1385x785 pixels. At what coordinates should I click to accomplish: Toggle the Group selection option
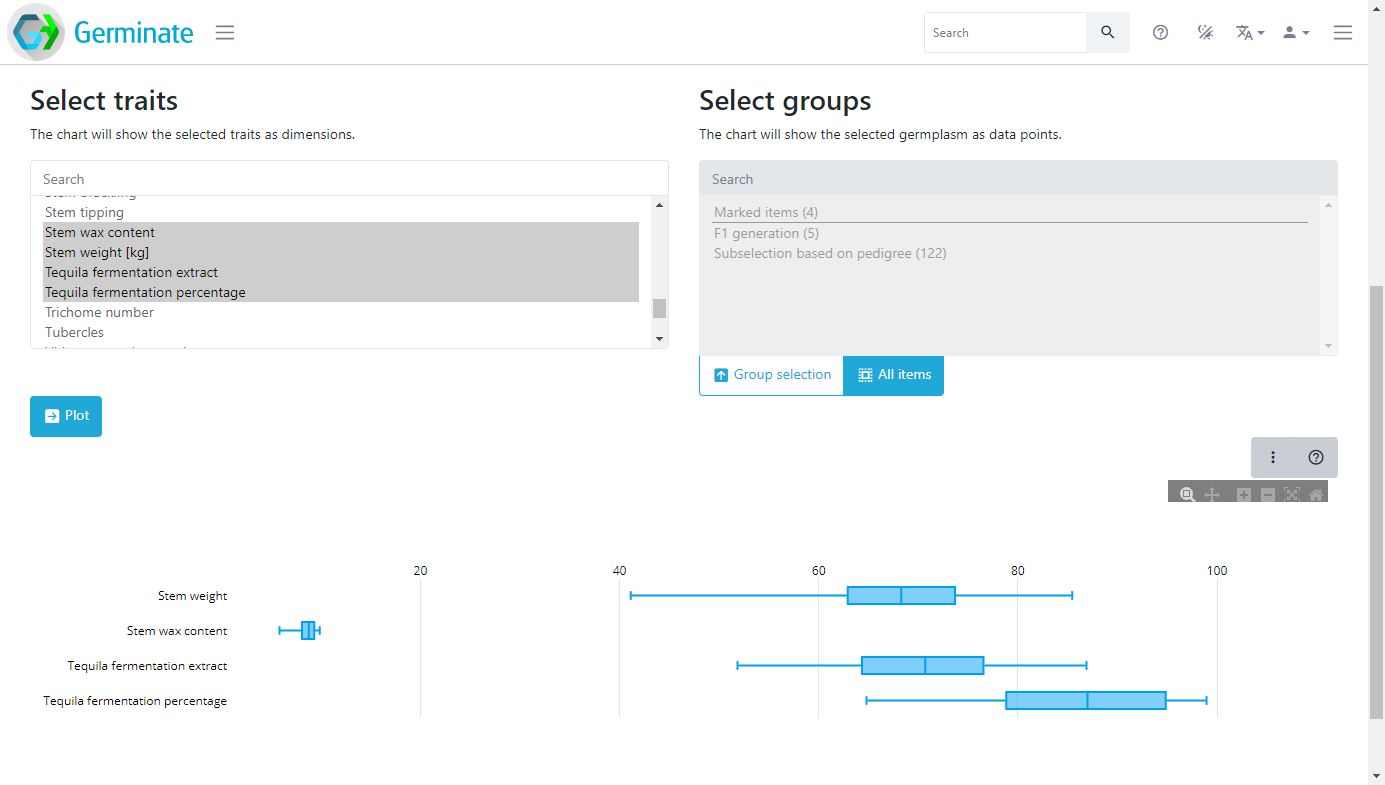coord(772,375)
